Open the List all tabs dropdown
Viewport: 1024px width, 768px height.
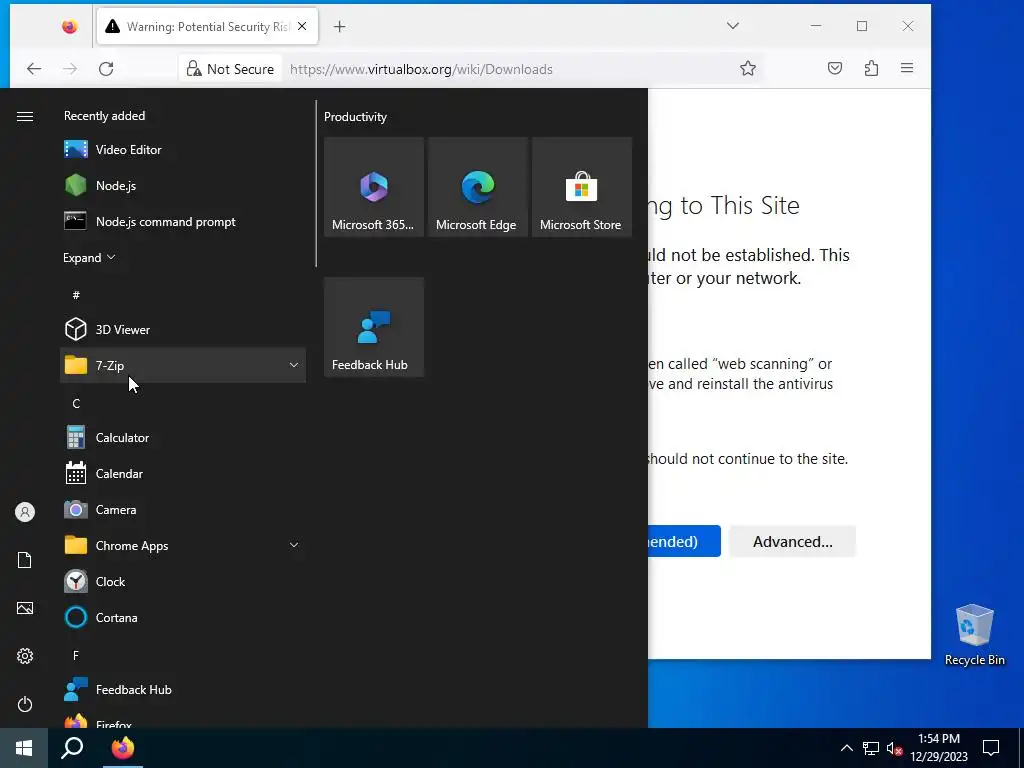coord(733,26)
